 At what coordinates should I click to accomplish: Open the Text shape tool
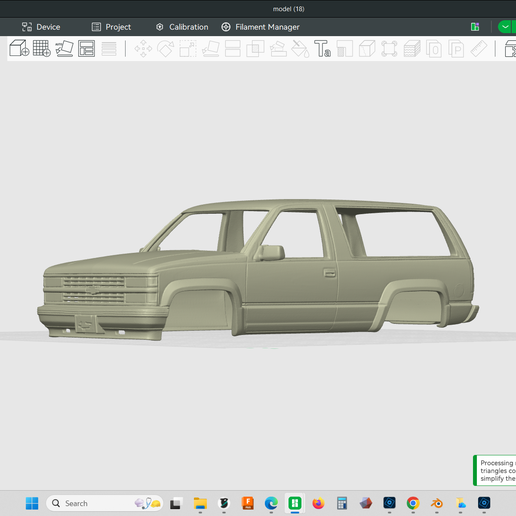pyautogui.click(x=322, y=49)
